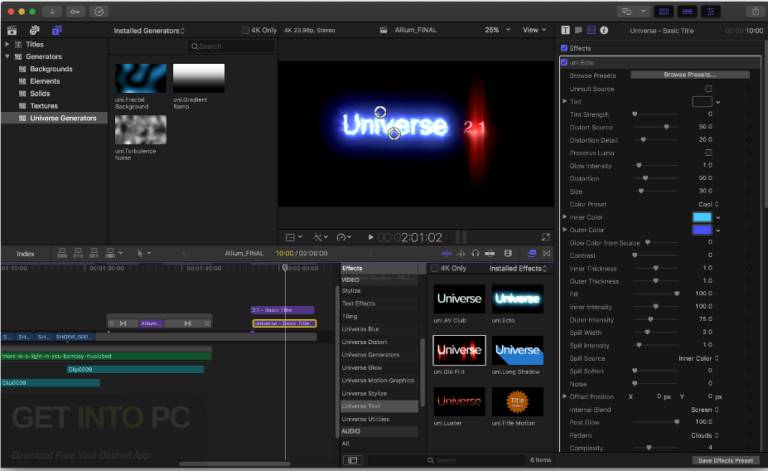This screenshot has height=471, width=768.
Task: Toggle the Inspector panel layout button
Action: point(711,11)
